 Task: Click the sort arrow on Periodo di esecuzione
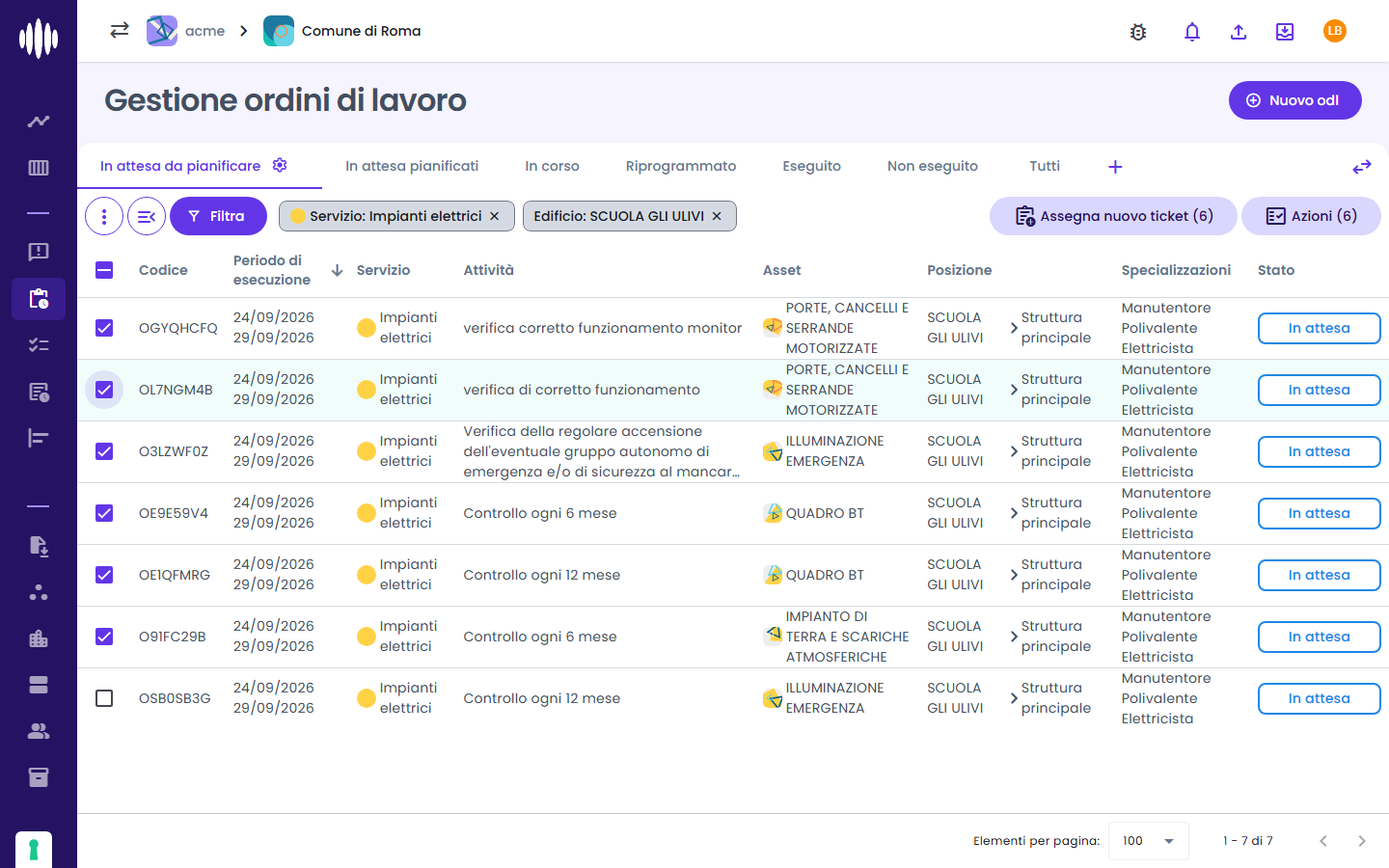(338, 270)
